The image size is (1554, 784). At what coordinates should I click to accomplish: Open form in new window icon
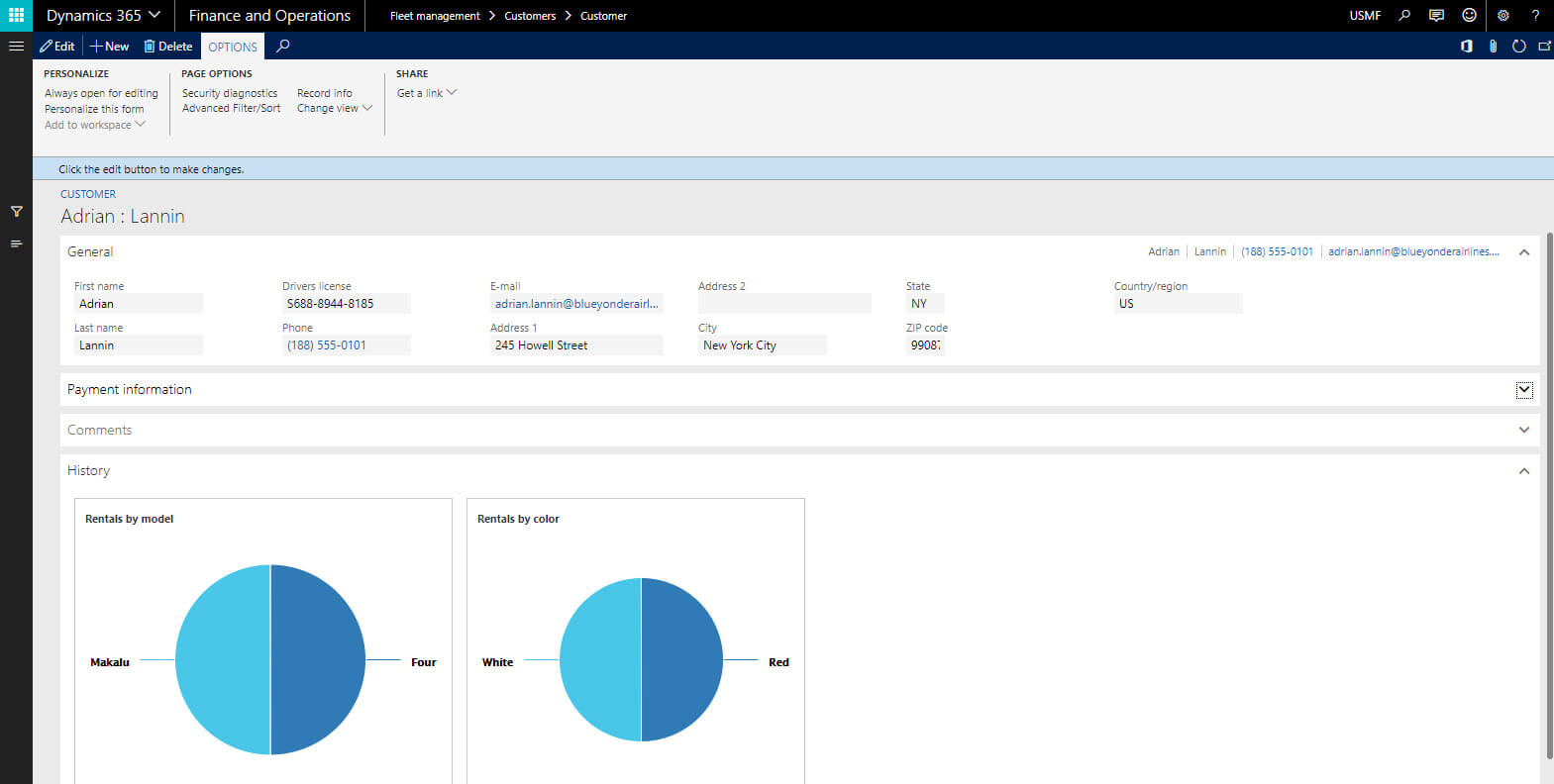(x=1544, y=46)
